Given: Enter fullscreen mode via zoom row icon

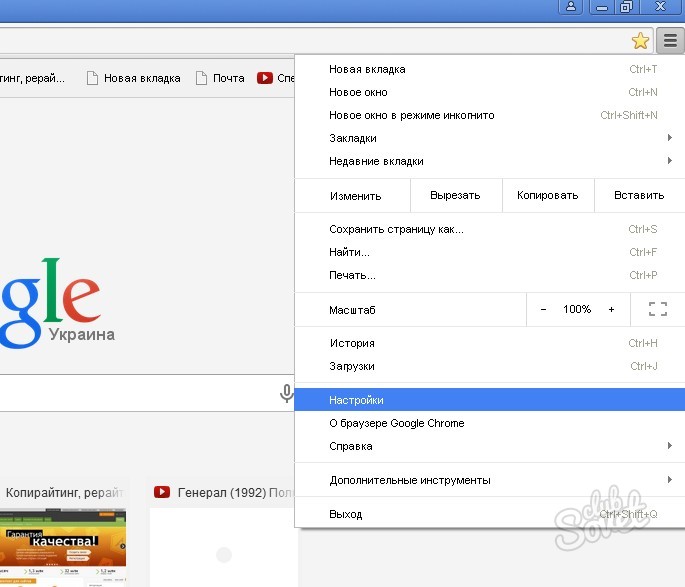Looking at the screenshot, I should 657,309.
